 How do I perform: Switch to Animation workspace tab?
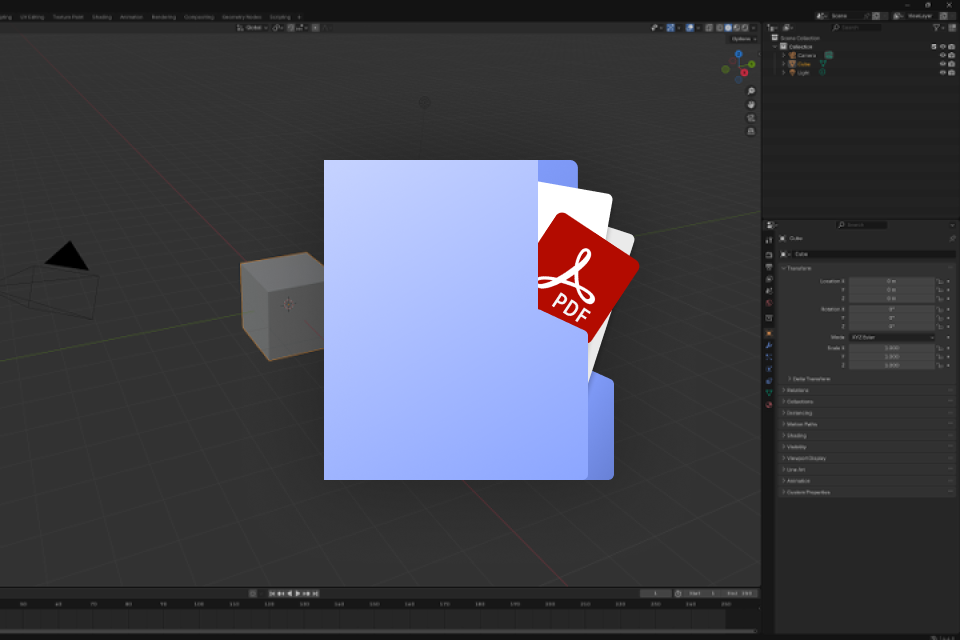(131, 17)
